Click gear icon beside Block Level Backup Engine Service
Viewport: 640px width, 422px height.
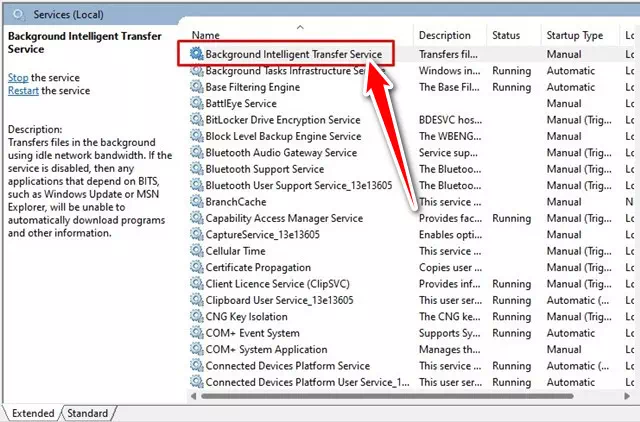tap(196, 135)
